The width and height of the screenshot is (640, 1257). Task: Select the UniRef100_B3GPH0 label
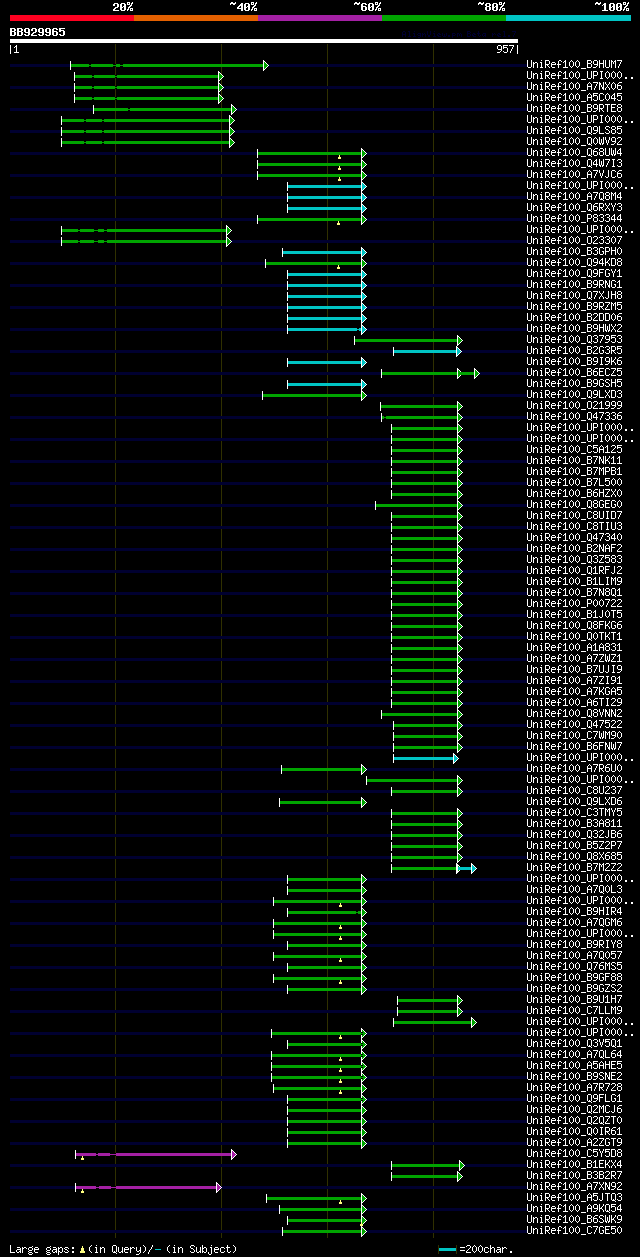point(574,252)
